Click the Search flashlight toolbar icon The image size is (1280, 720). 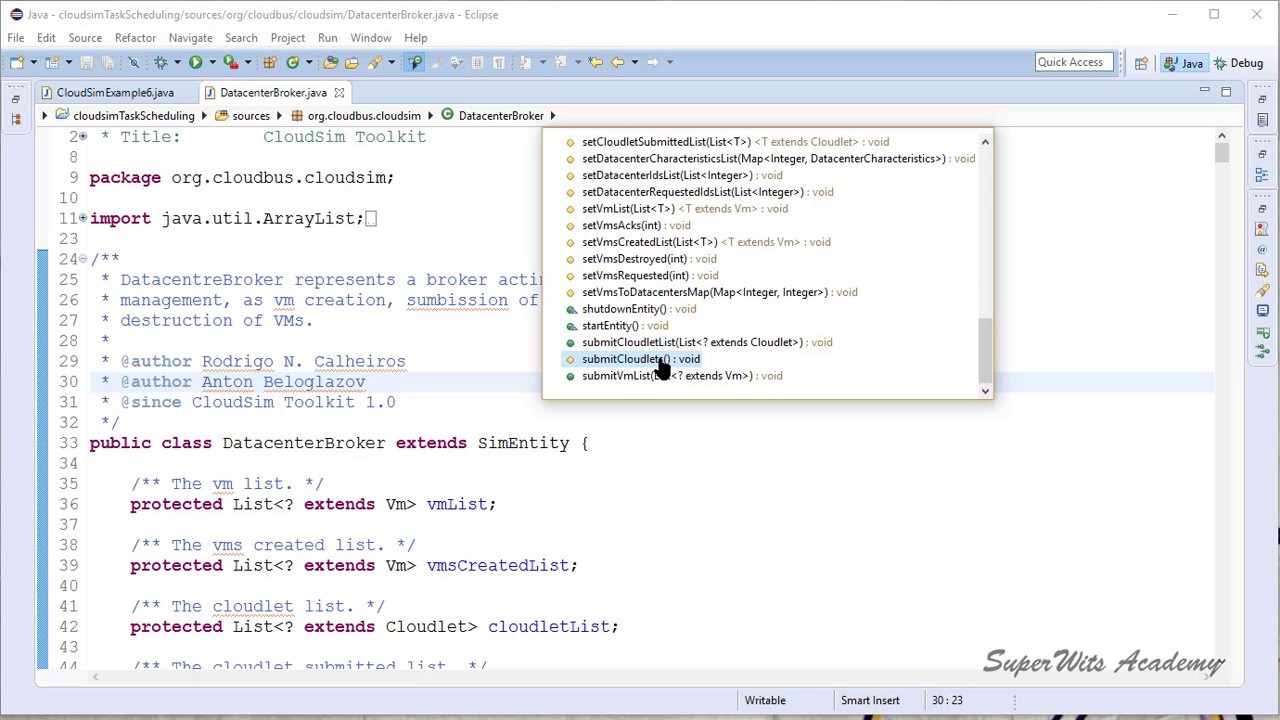pos(376,62)
